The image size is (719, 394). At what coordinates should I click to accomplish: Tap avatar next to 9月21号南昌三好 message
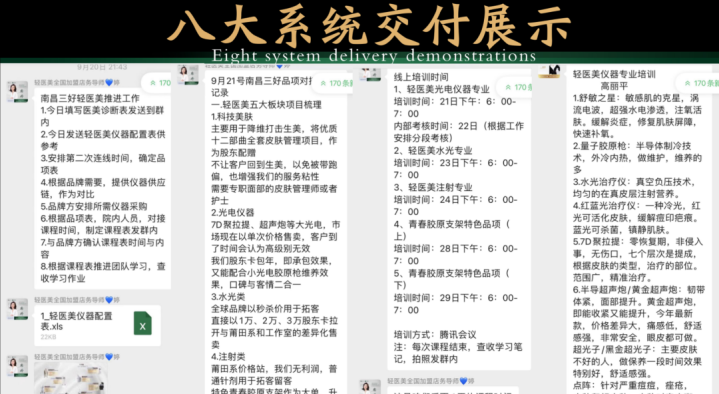(188, 75)
